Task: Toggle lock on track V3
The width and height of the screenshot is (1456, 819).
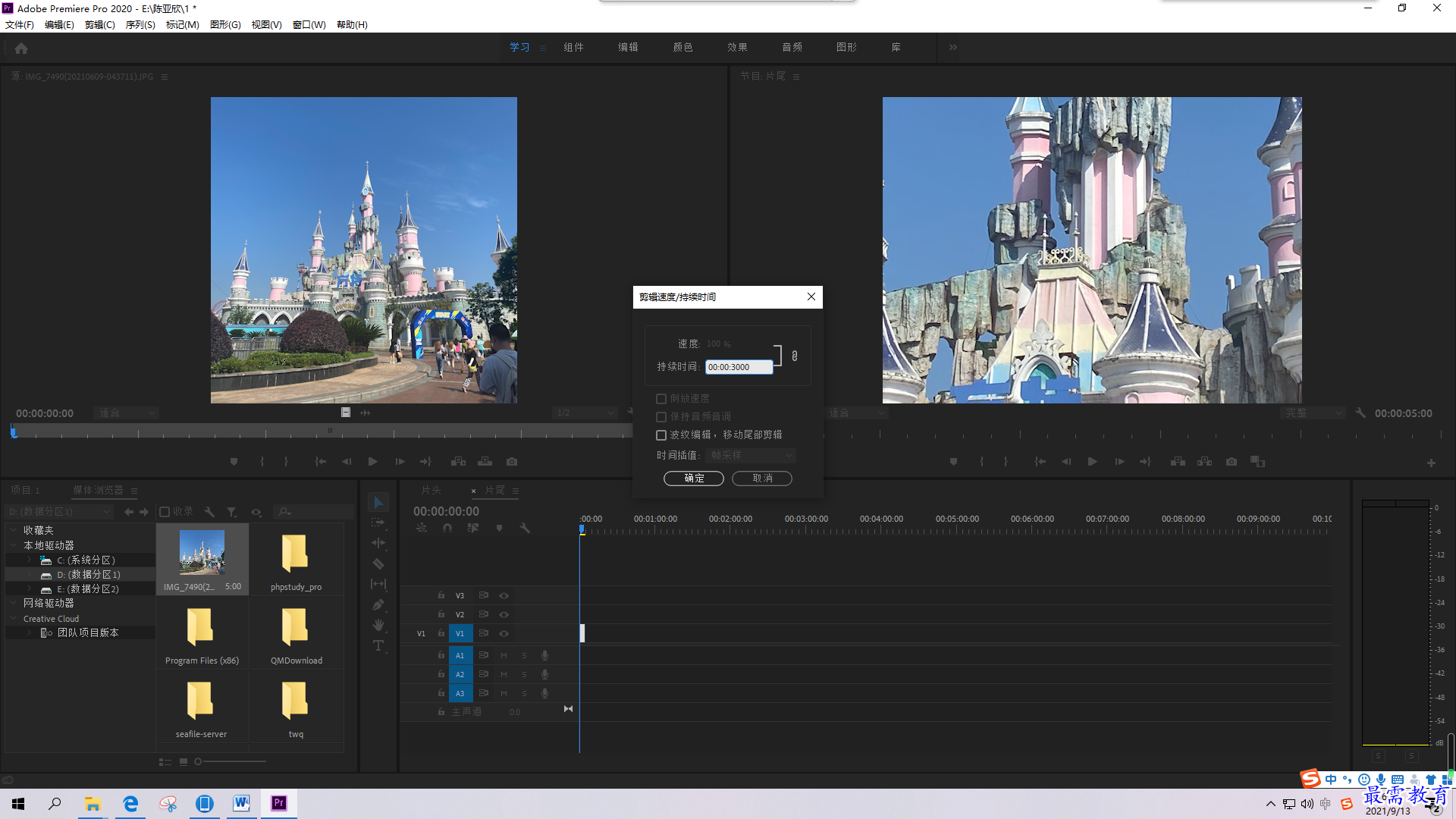Action: pyautogui.click(x=441, y=595)
